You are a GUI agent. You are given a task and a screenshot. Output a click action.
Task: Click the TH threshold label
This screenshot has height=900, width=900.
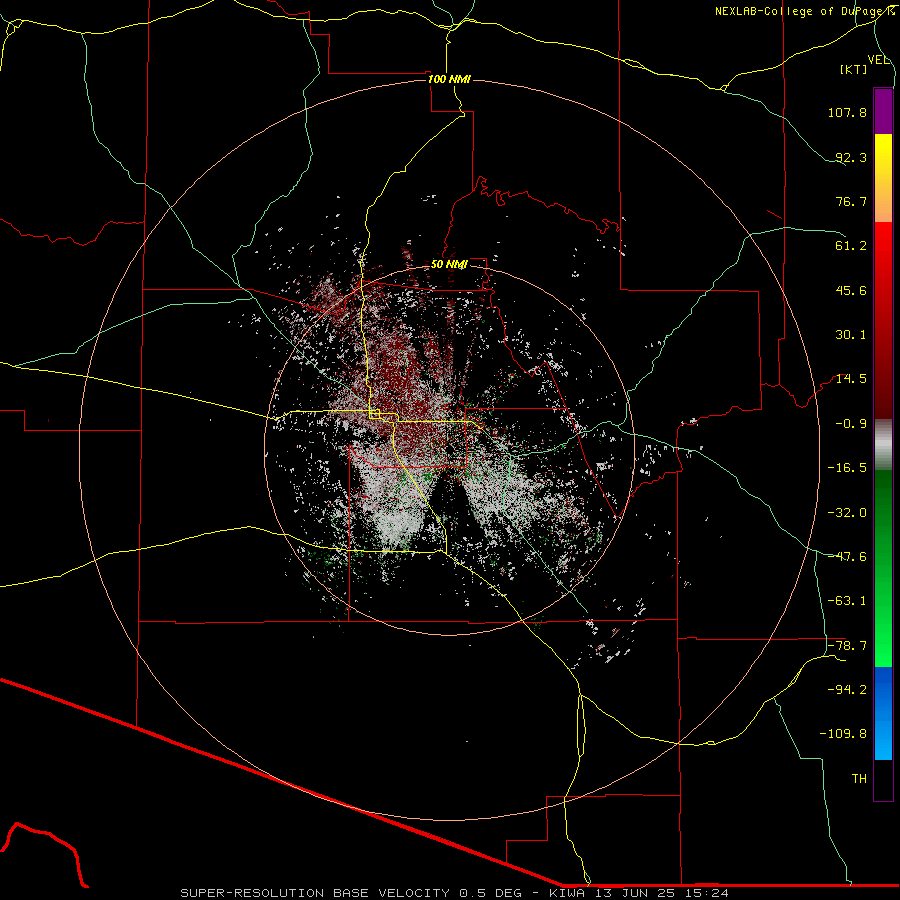click(859, 779)
